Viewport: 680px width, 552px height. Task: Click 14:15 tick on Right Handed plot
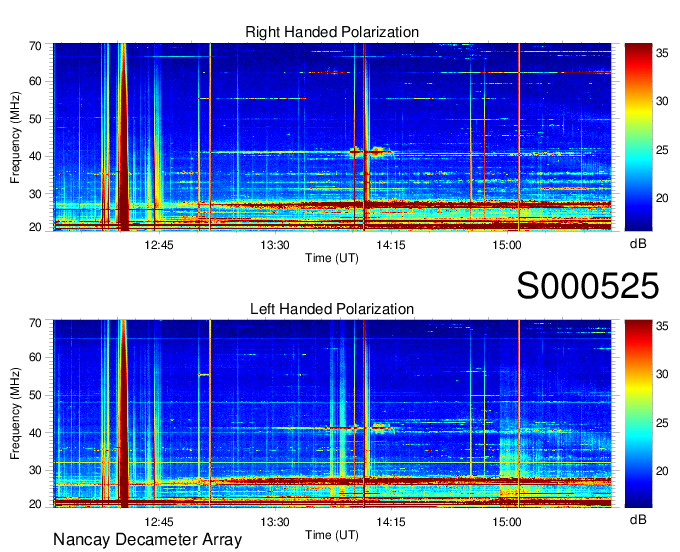(x=391, y=245)
